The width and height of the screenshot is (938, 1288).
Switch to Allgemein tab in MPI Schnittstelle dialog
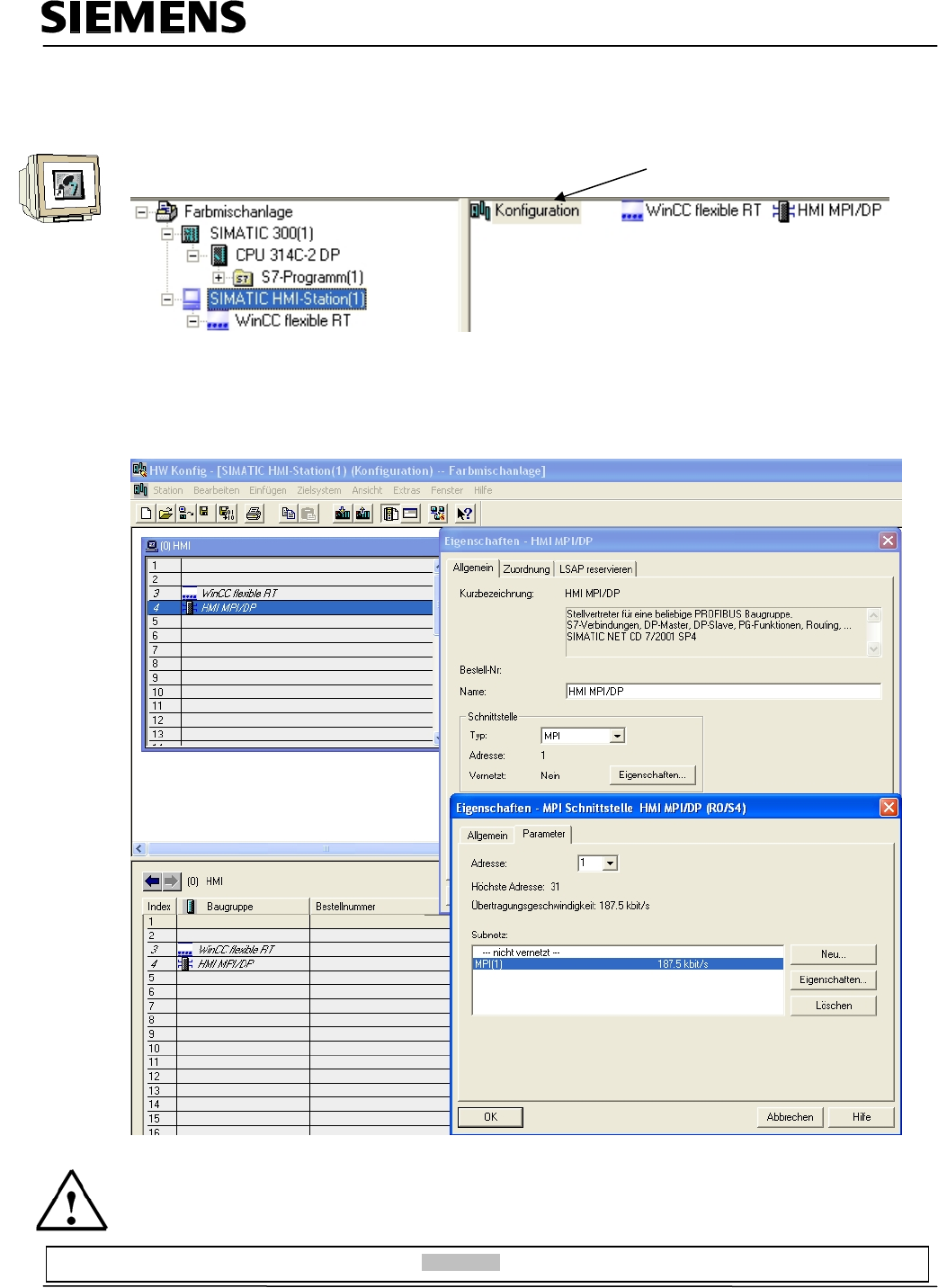tap(487, 836)
